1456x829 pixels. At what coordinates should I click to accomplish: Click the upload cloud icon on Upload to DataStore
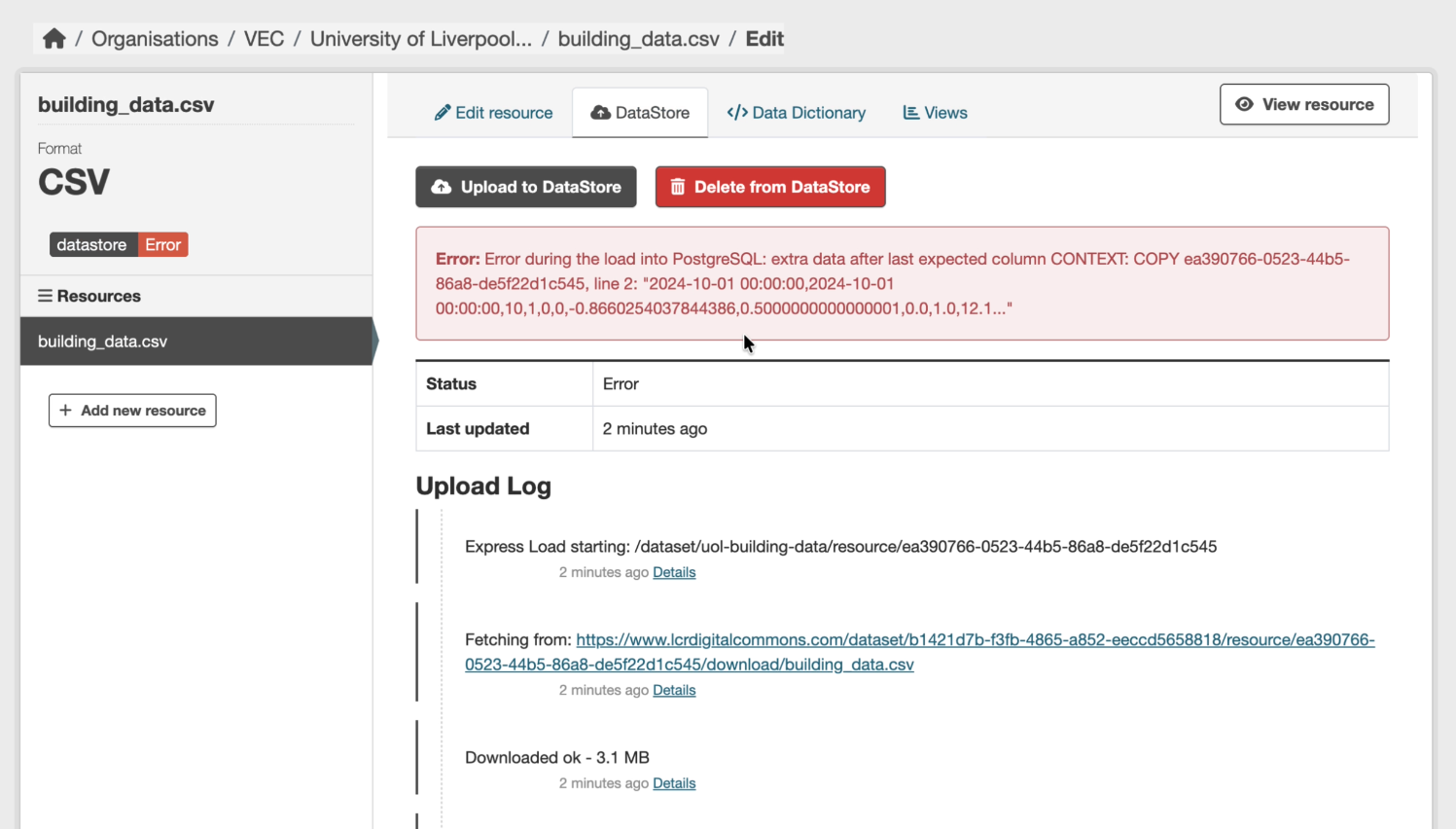443,186
